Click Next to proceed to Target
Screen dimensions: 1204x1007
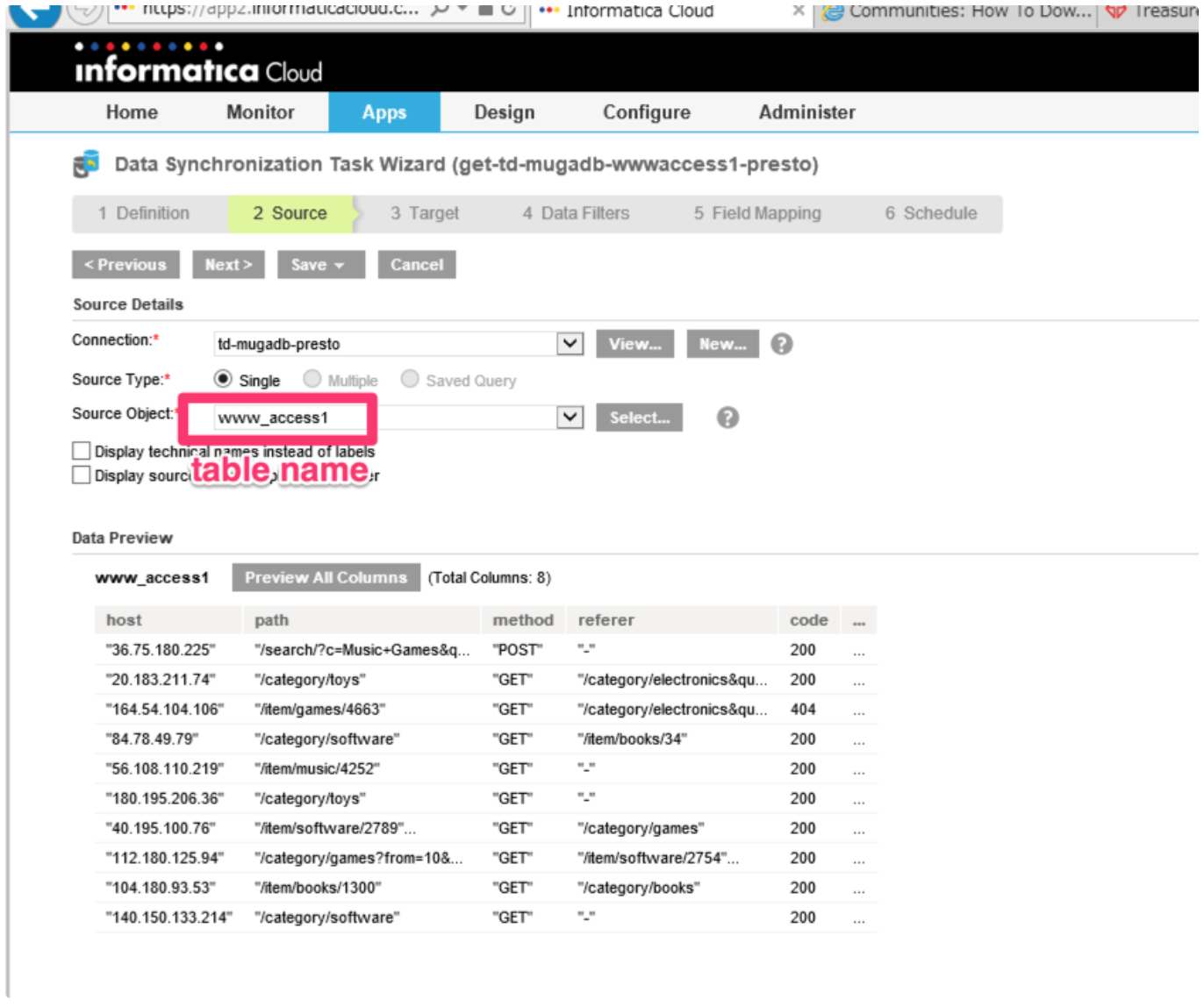tap(228, 265)
